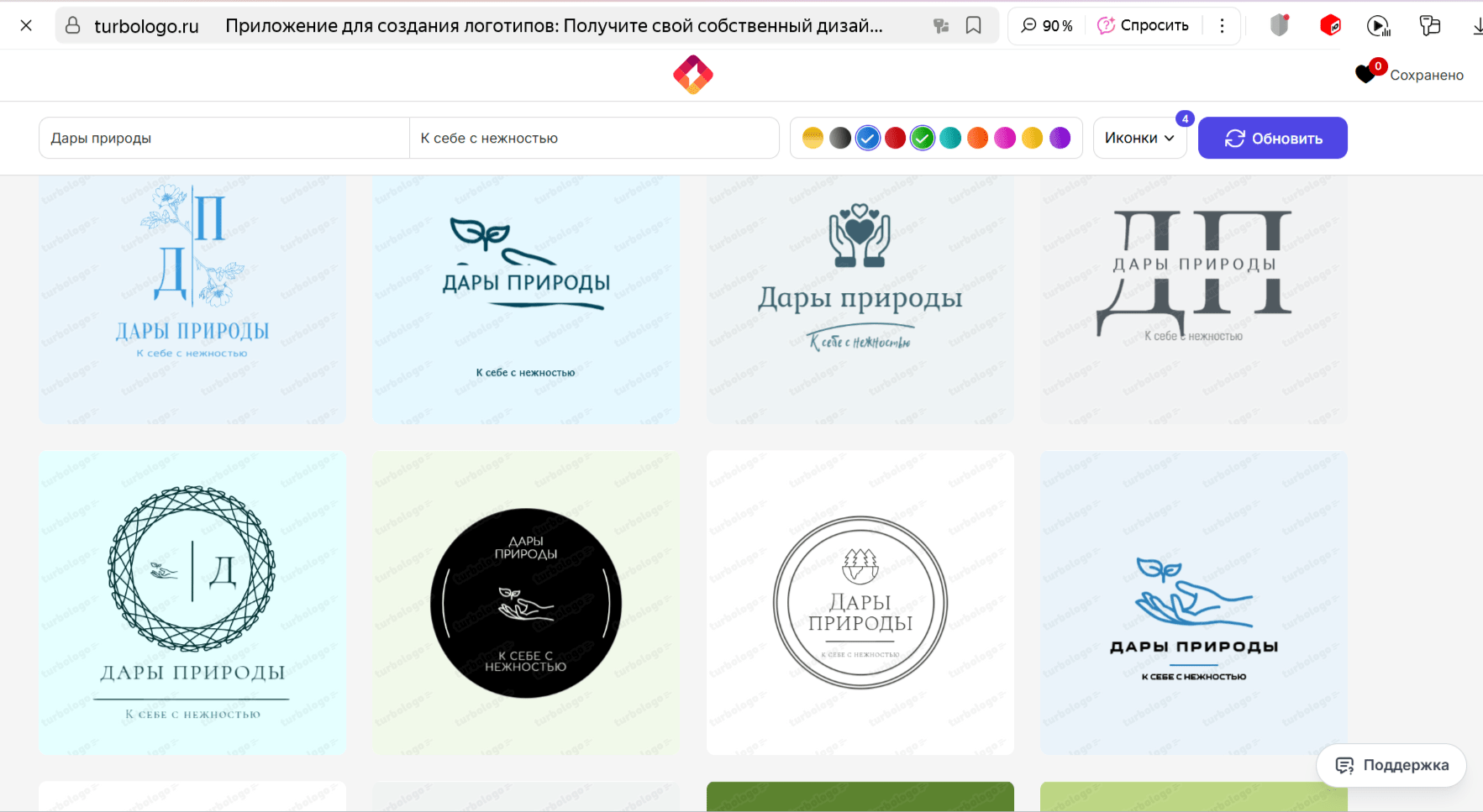This screenshot has height=812, width=1483.
Task: Click the slogan field 'К себе с нежностью'
Action: (x=593, y=138)
